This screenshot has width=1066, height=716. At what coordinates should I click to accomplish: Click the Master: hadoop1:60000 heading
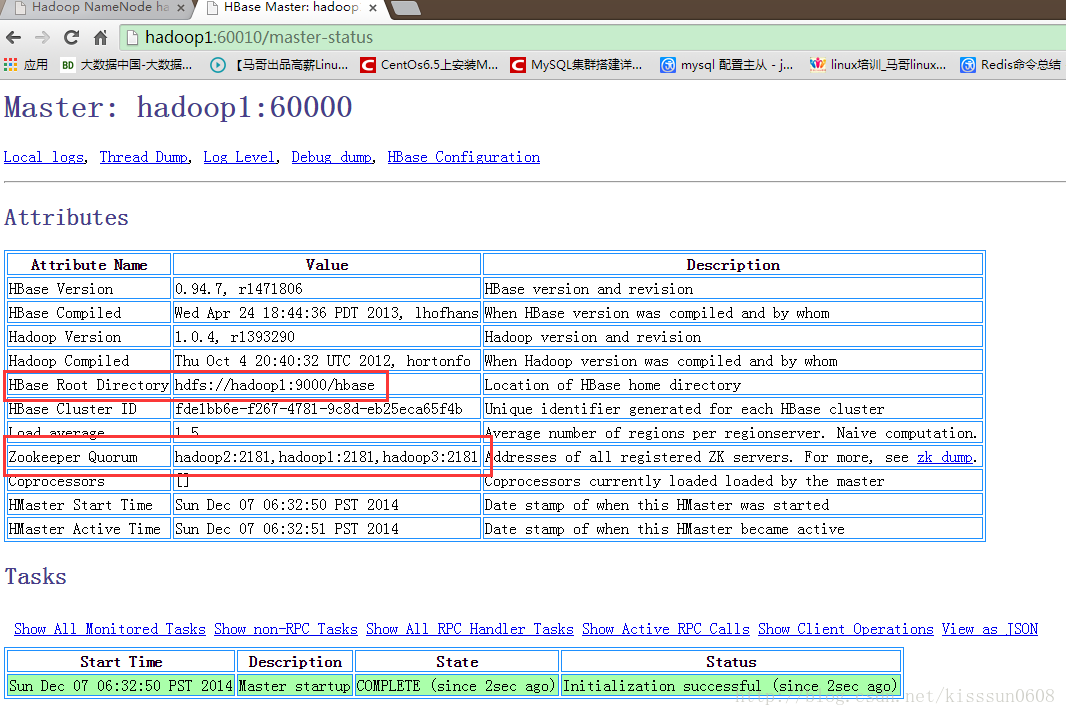point(178,107)
